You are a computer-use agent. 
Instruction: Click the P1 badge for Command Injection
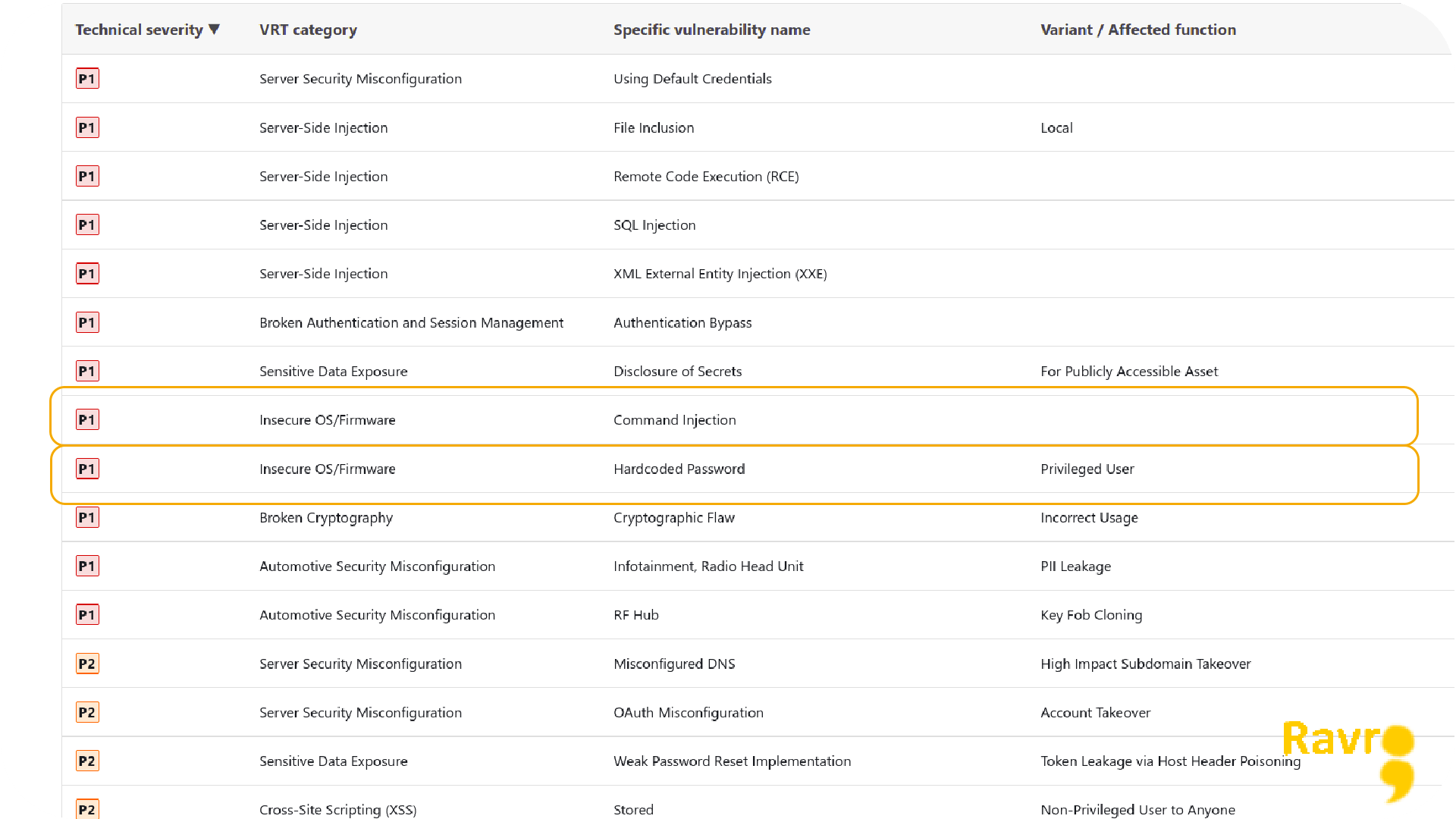(x=87, y=420)
